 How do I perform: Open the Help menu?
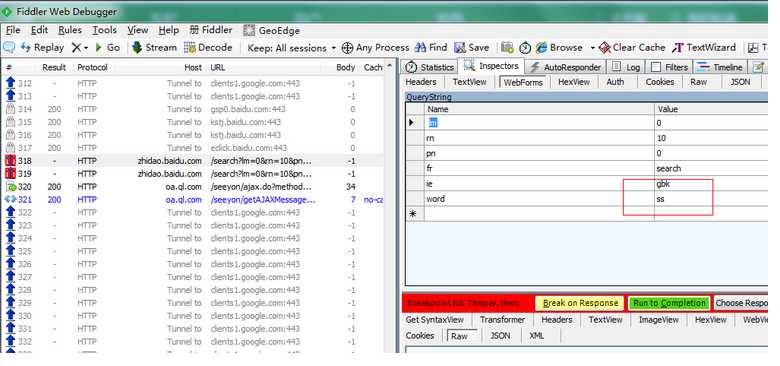pos(169,30)
